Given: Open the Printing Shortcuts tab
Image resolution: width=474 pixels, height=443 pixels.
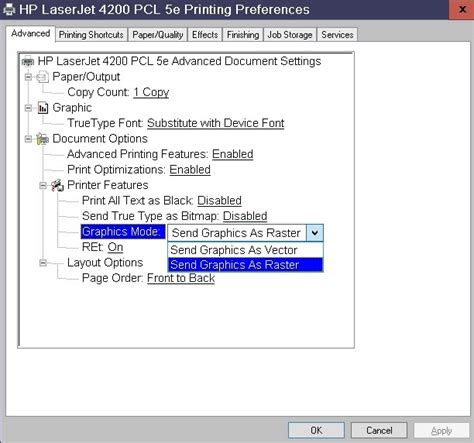Looking at the screenshot, I should (91, 35).
